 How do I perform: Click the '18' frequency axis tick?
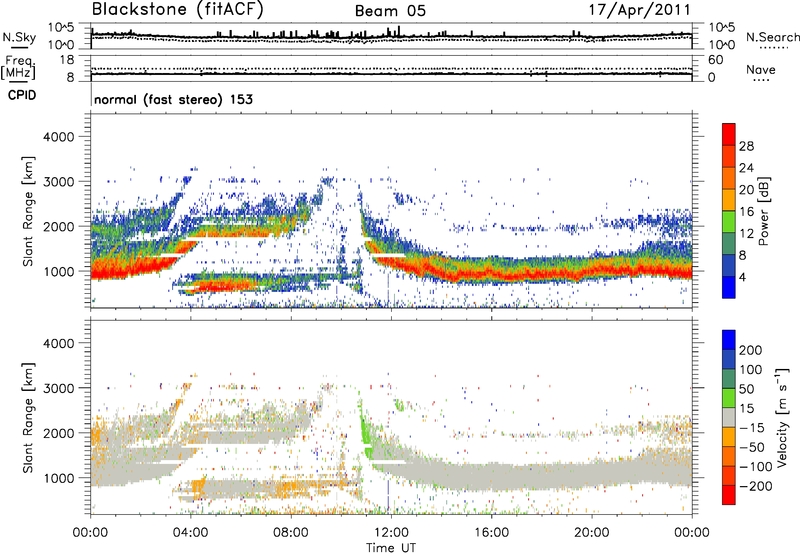[x=67, y=60]
